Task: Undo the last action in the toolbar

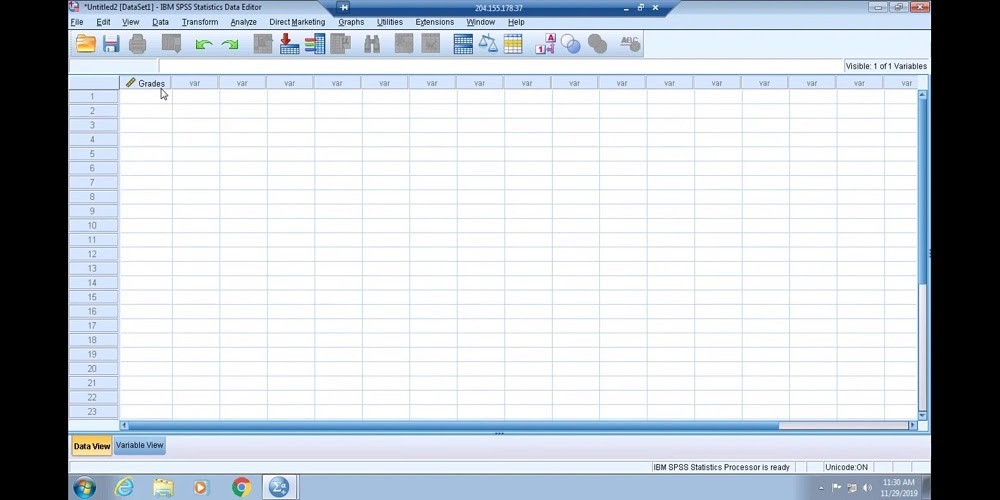Action: click(x=204, y=44)
